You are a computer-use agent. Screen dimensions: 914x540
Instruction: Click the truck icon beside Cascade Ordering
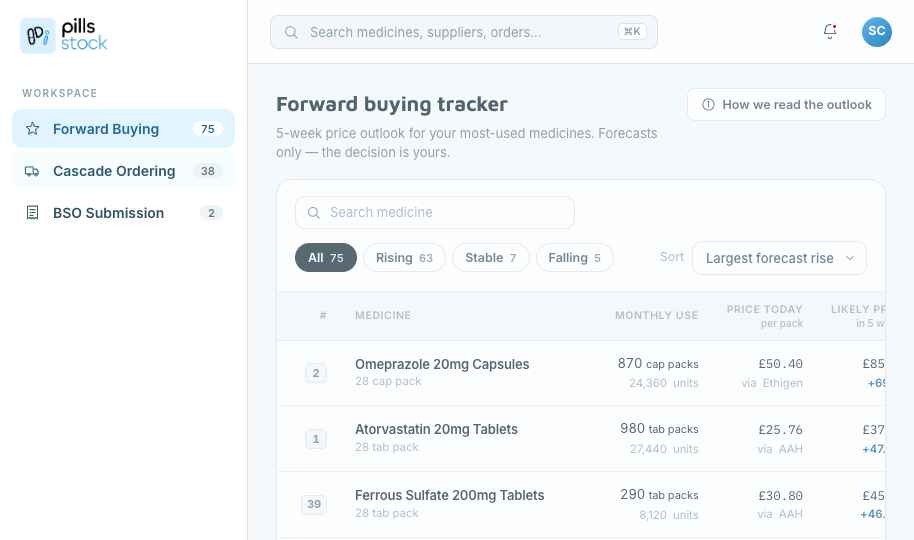click(32, 171)
